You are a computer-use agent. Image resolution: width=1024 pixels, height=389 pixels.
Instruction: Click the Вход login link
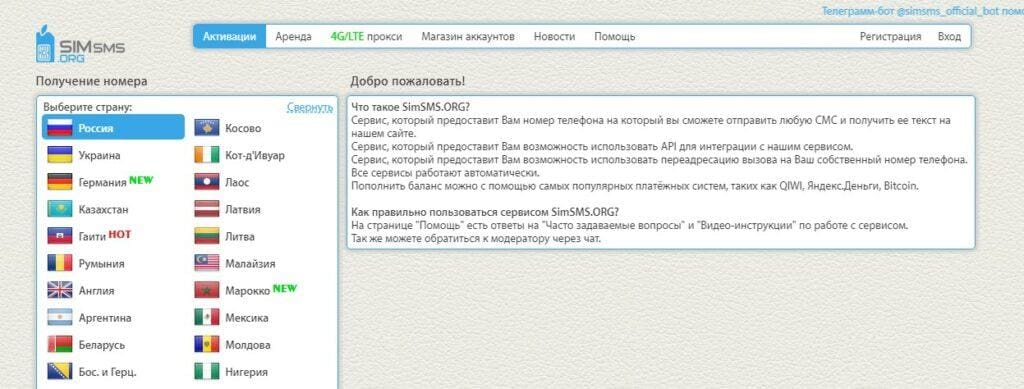click(949, 37)
